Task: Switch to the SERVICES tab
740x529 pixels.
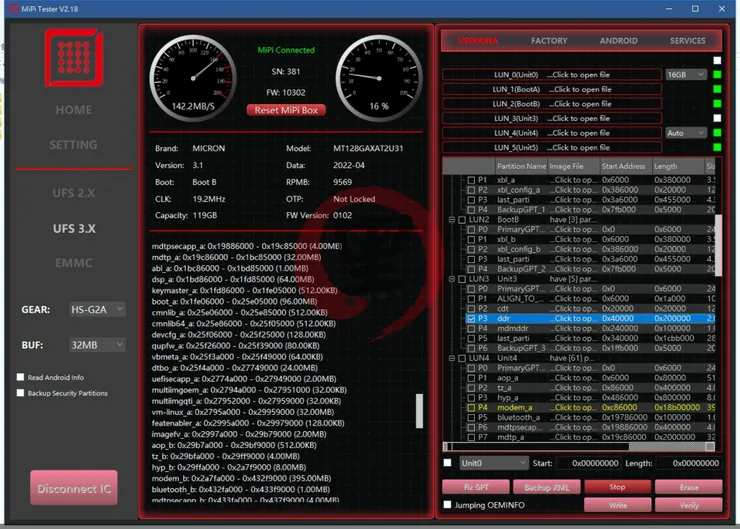Action: (x=688, y=41)
